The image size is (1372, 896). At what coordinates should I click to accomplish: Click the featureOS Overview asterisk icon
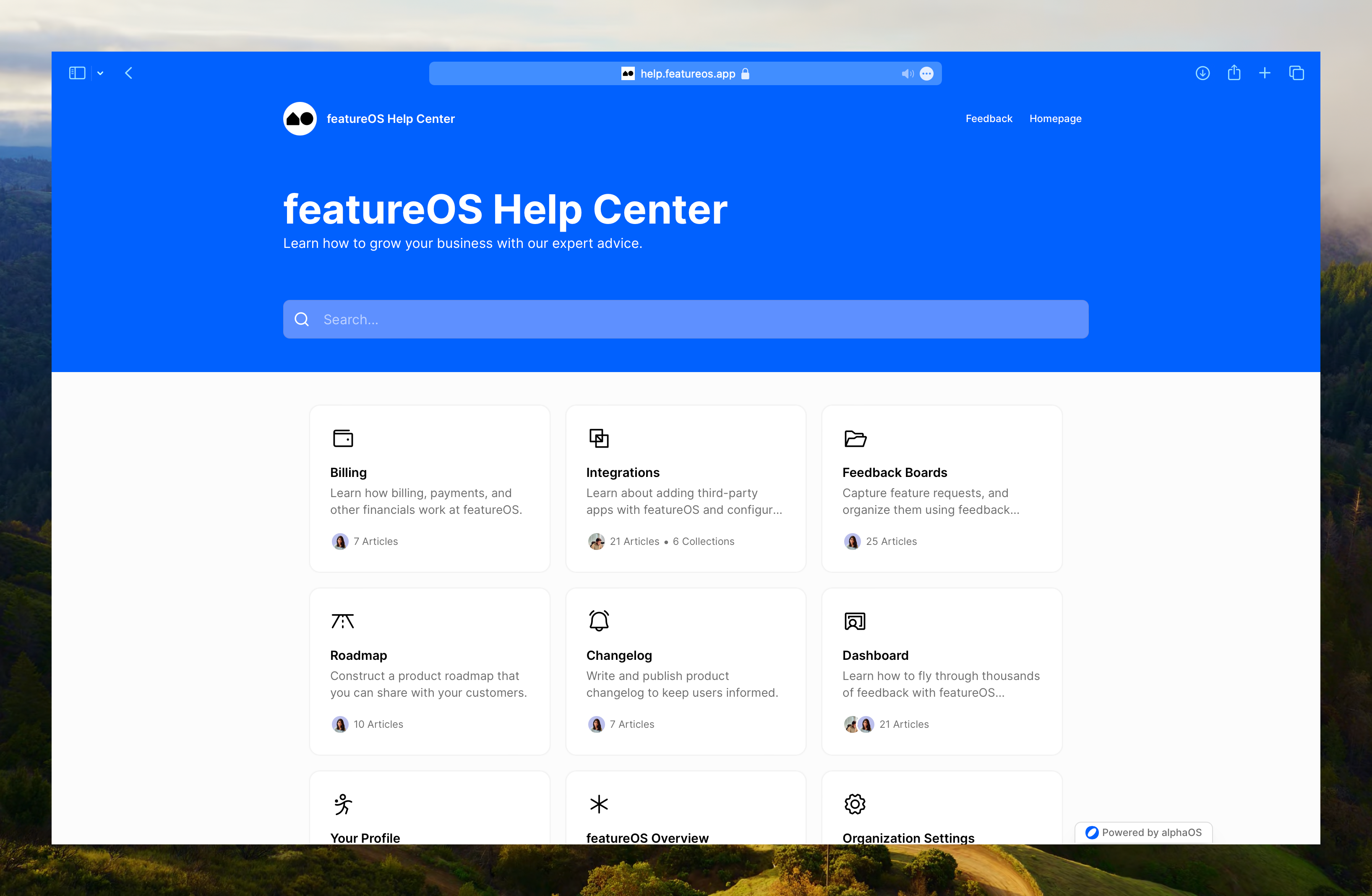[599, 804]
